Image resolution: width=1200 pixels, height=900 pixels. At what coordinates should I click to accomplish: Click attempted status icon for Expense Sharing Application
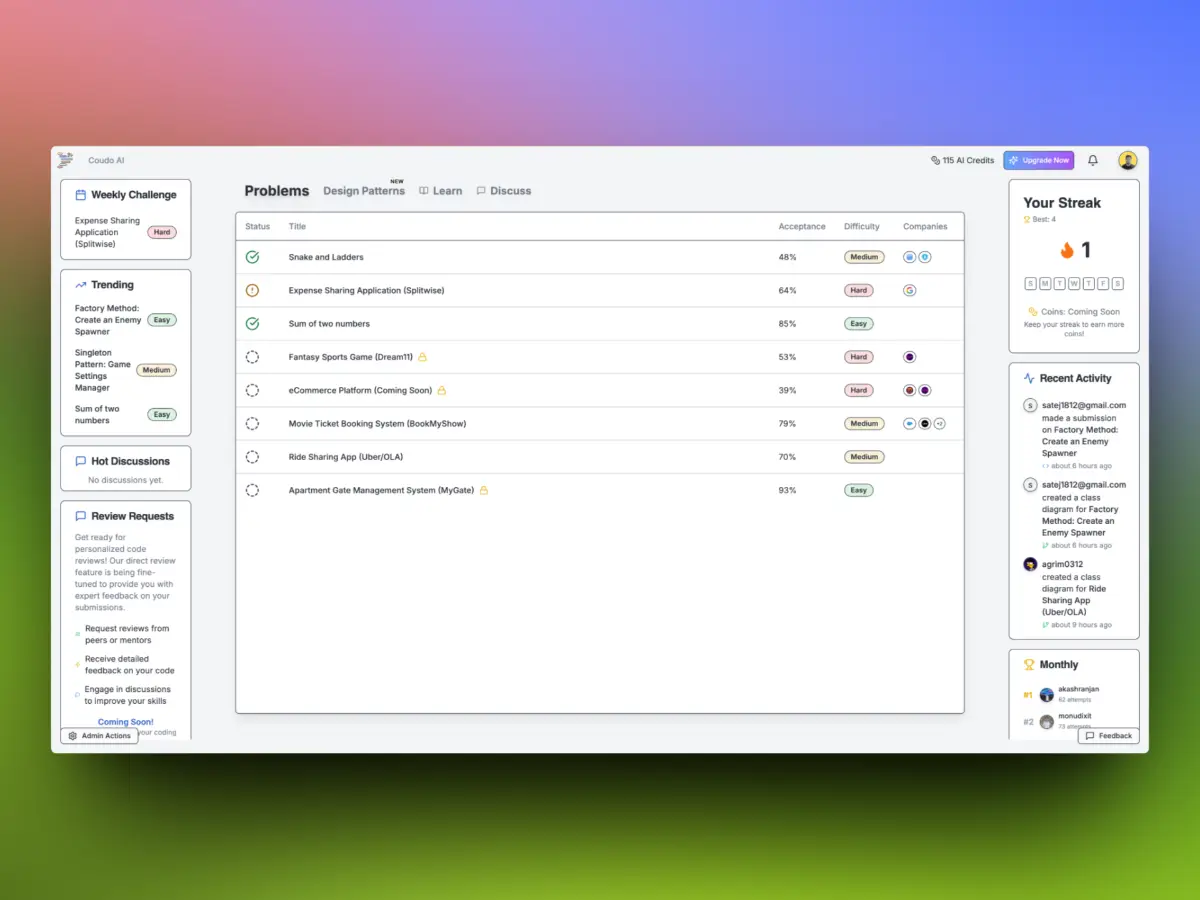pyautogui.click(x=252, y=291)
